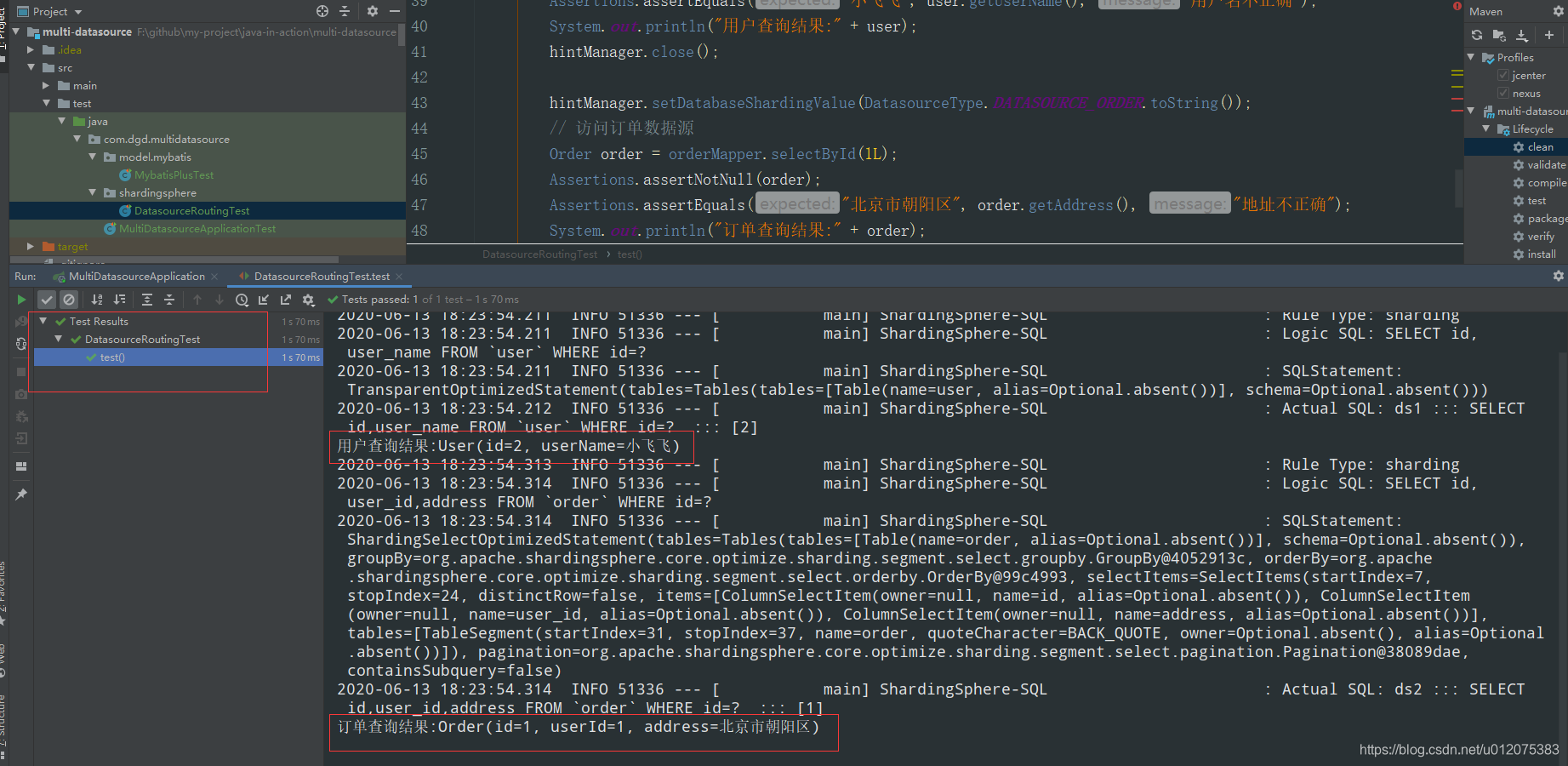This screenshot has height=766, width=1568.
Task: Select Maven verify lifecycle goal
Action: (x=1534, y=237)
